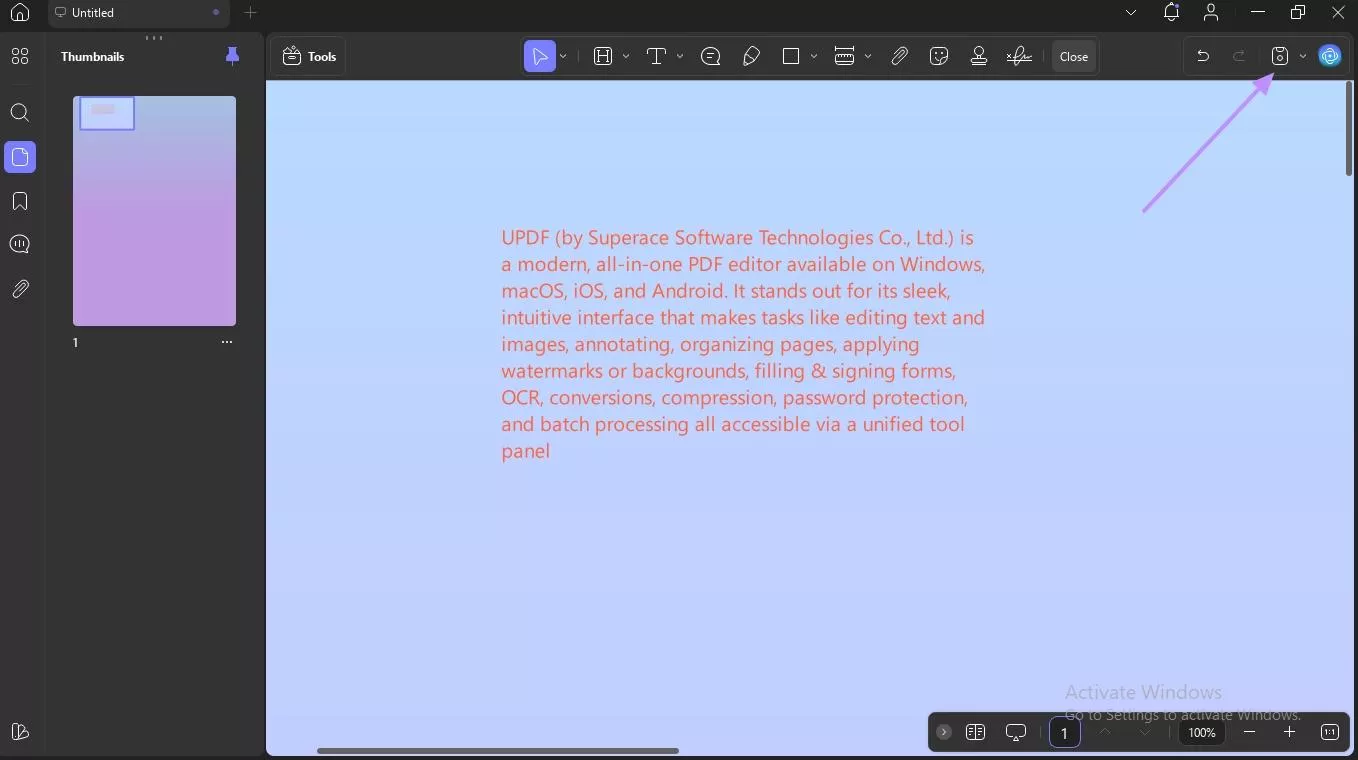Screen dimensions: 1358x760
Task: Expand the save options dropdown
Action: click(1302, 56)
